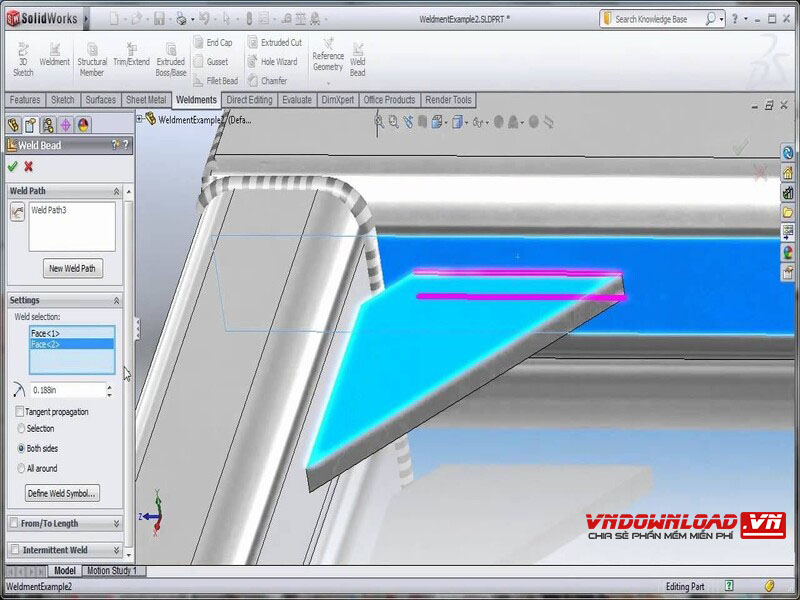Click the Zoom to Area icon
The image size is (800, 600).
[x=393, y=122]
